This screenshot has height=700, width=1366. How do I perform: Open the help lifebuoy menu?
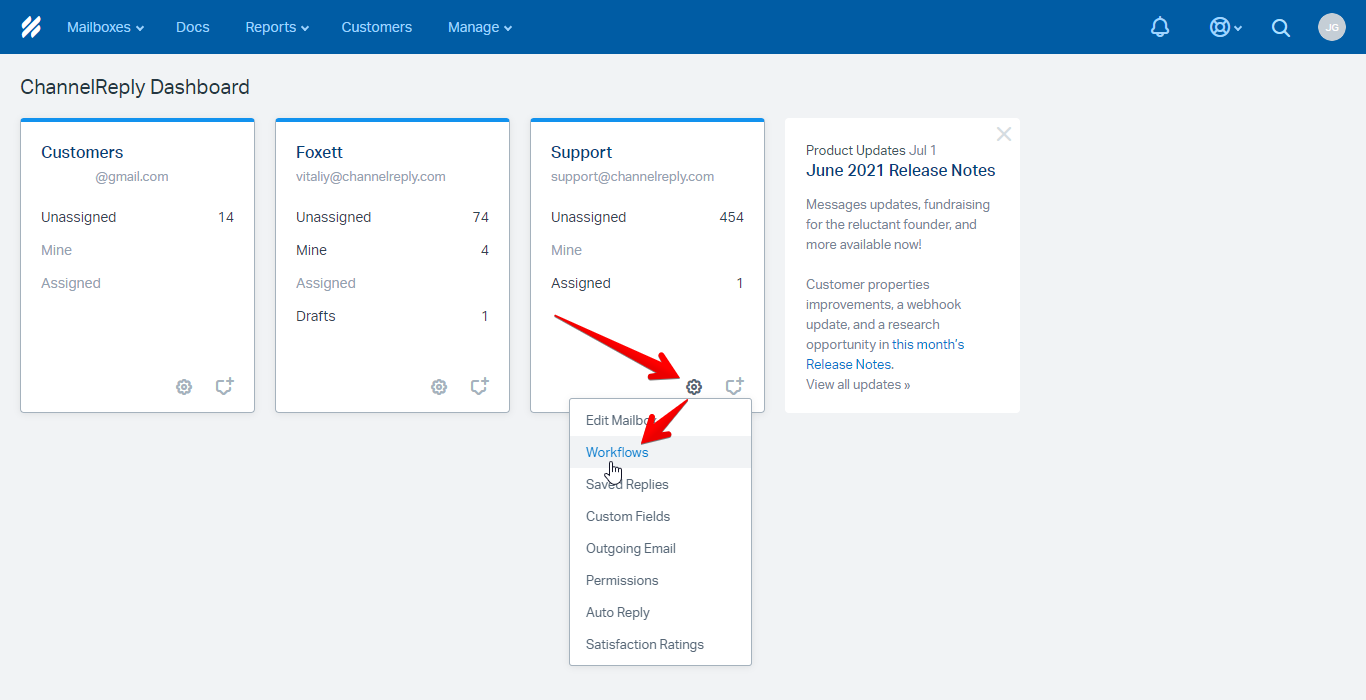point(1225,28)
